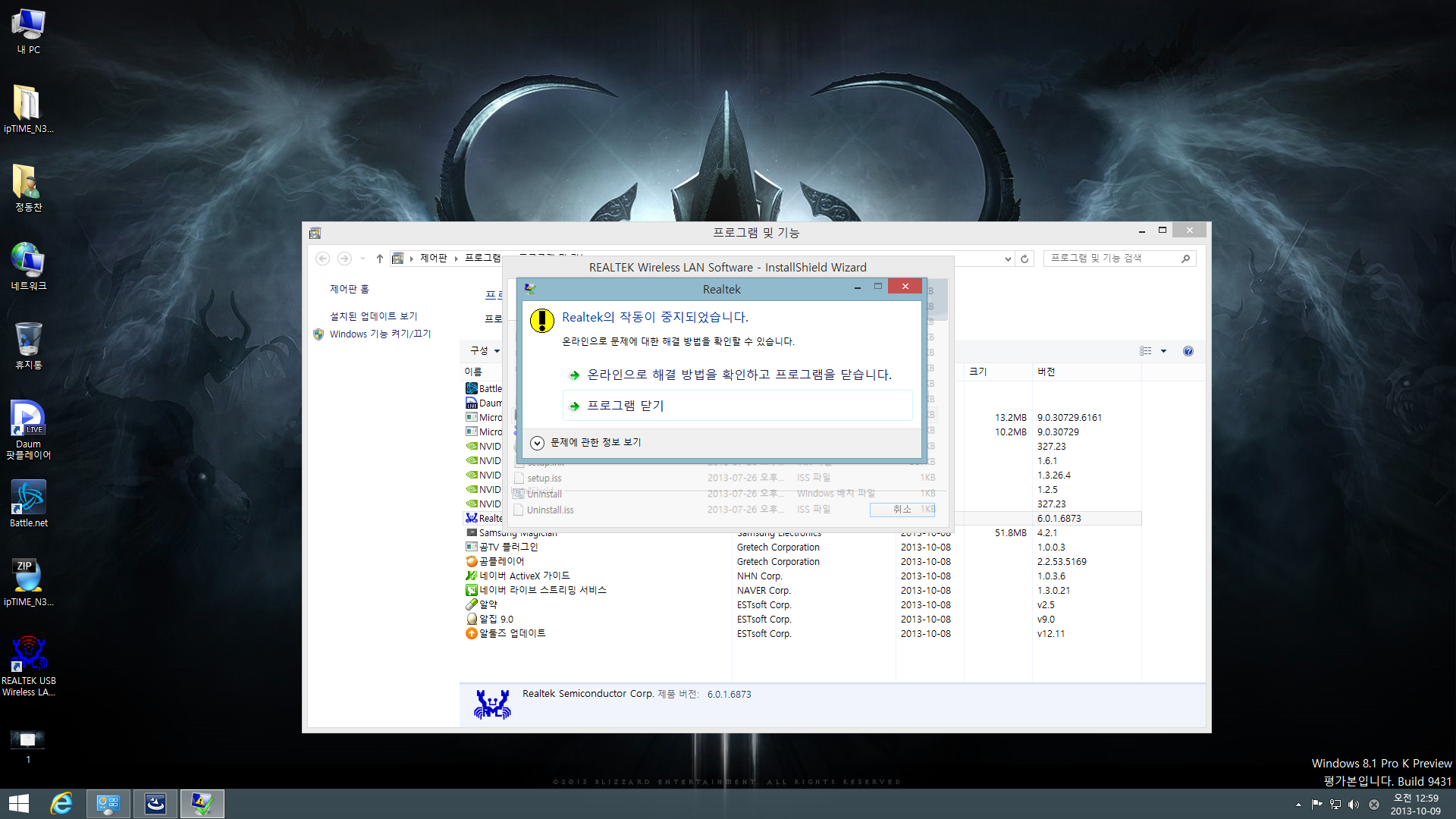The width and height of the screenshot is (1456, 819).
Task: Open the recent locations dropdown arrow
Action: click(x=362, y=259)
